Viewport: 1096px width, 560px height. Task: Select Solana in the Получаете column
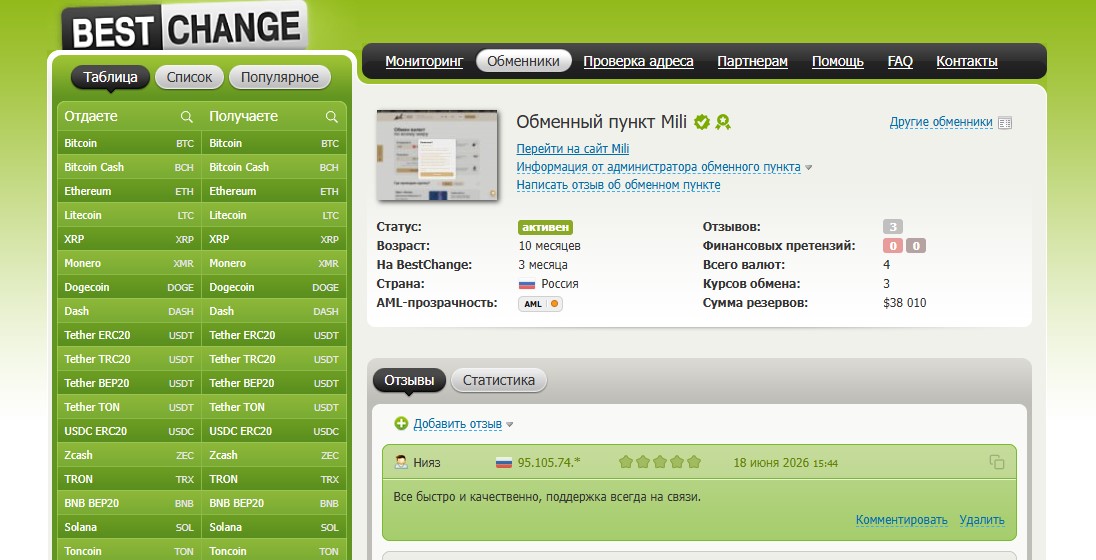[x=274, y=527]
